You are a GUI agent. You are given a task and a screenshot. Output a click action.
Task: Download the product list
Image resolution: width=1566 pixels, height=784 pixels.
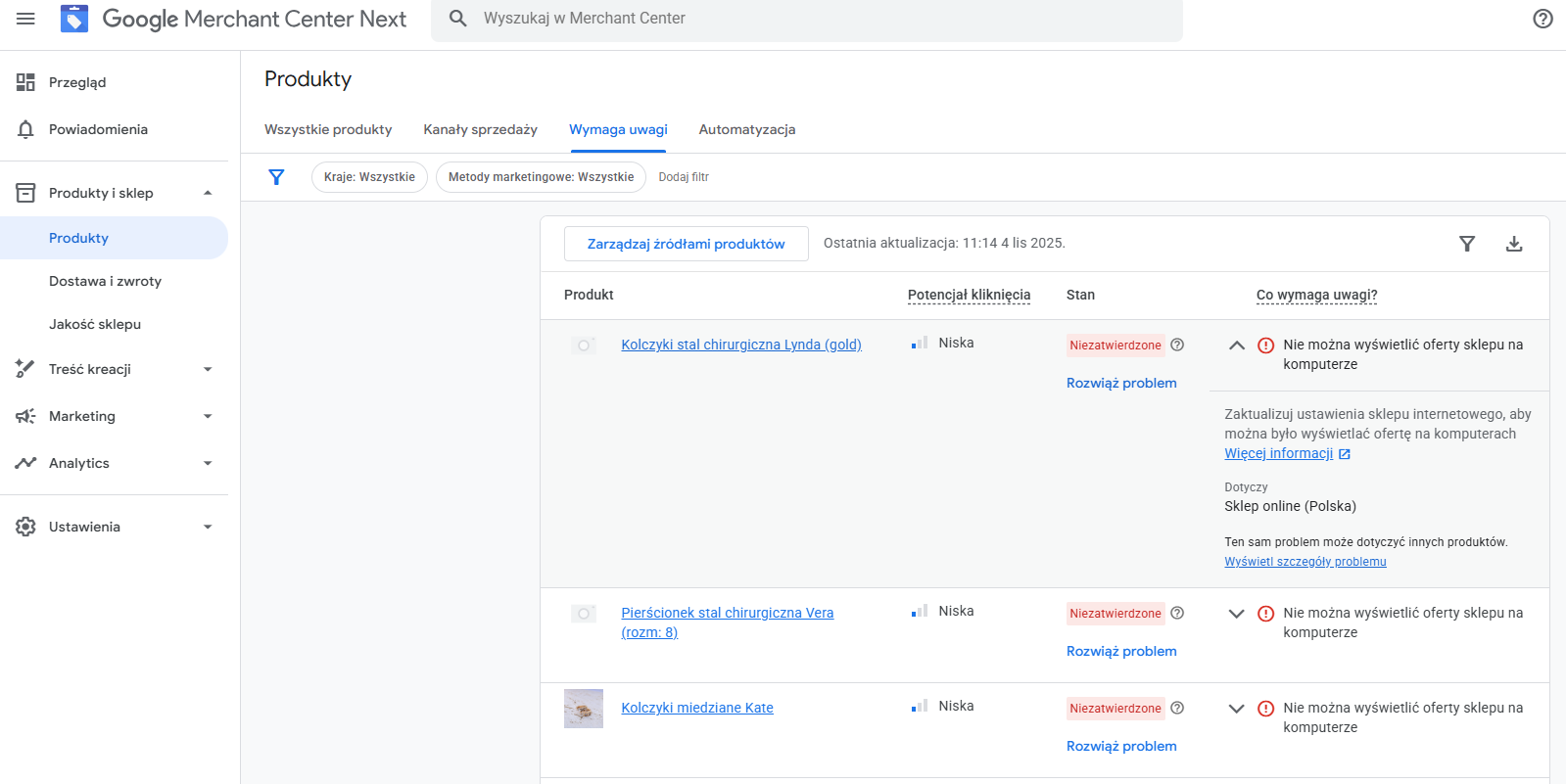click(x=1513, y=244)
